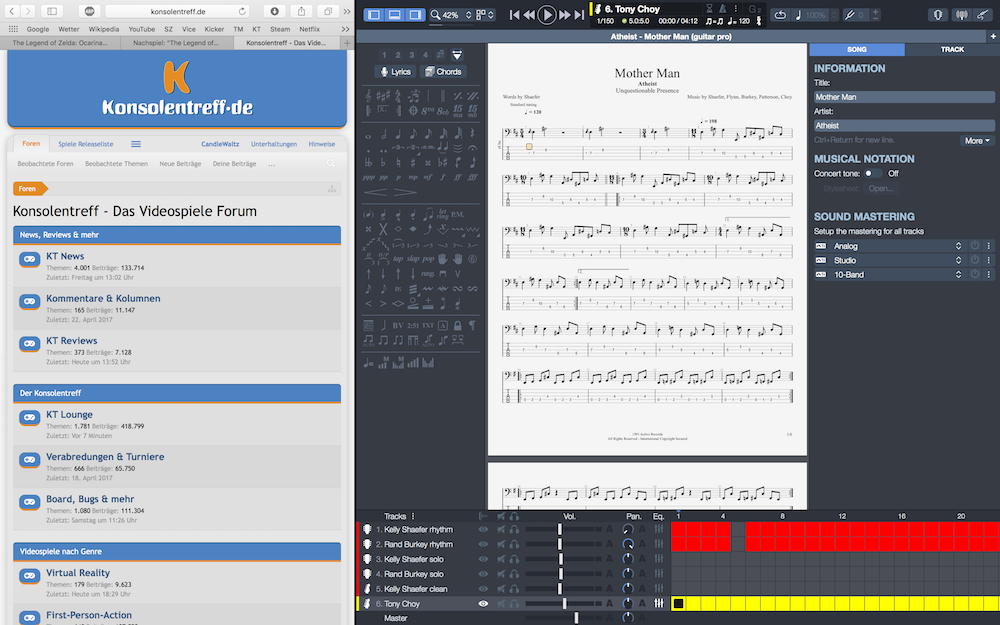Switch to the SONG inspector tab
This screenshot has height=625, width=1000.
click(857, 49)
